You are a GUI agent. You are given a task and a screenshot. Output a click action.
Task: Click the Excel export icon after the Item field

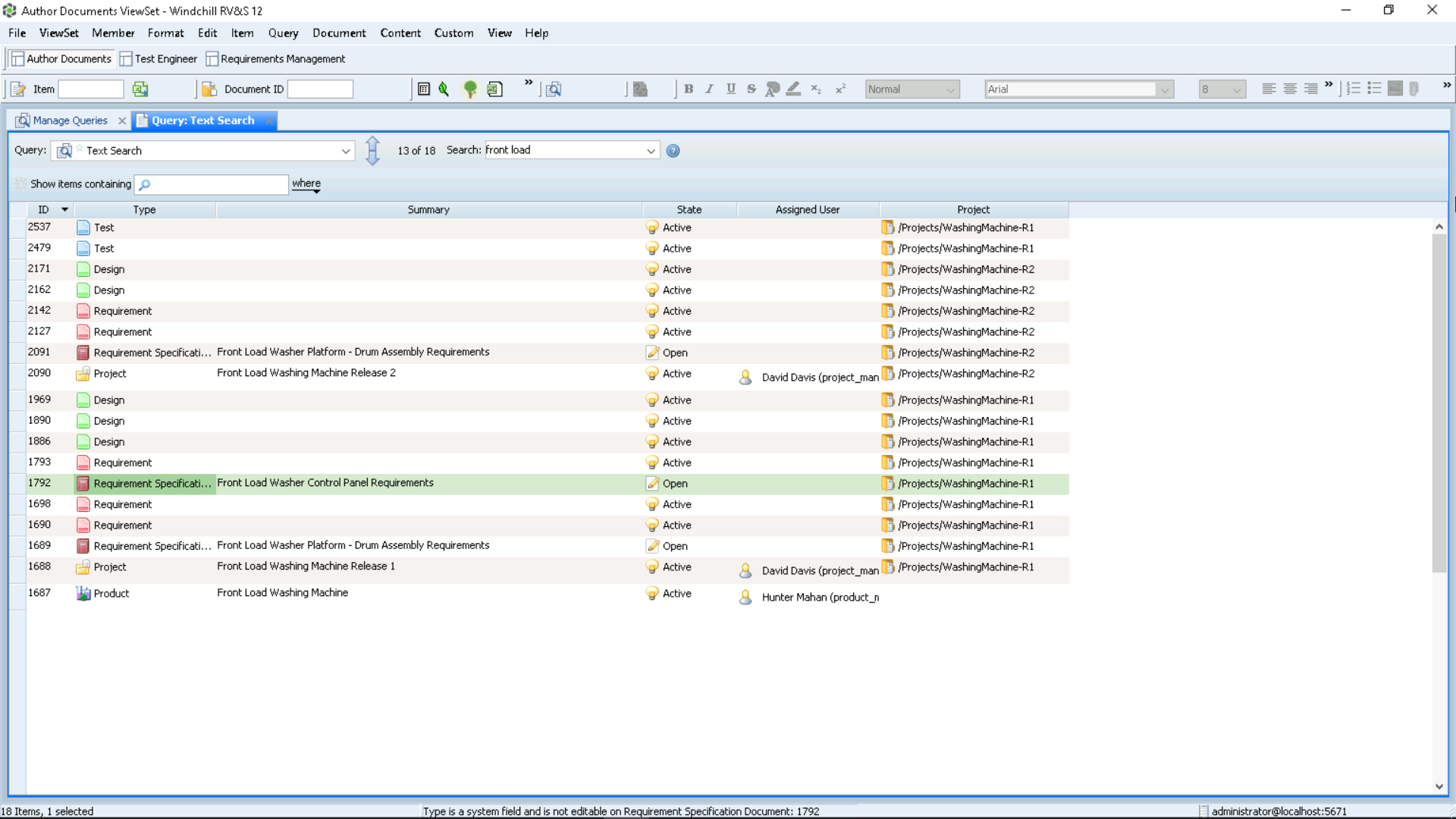point(140,89)
